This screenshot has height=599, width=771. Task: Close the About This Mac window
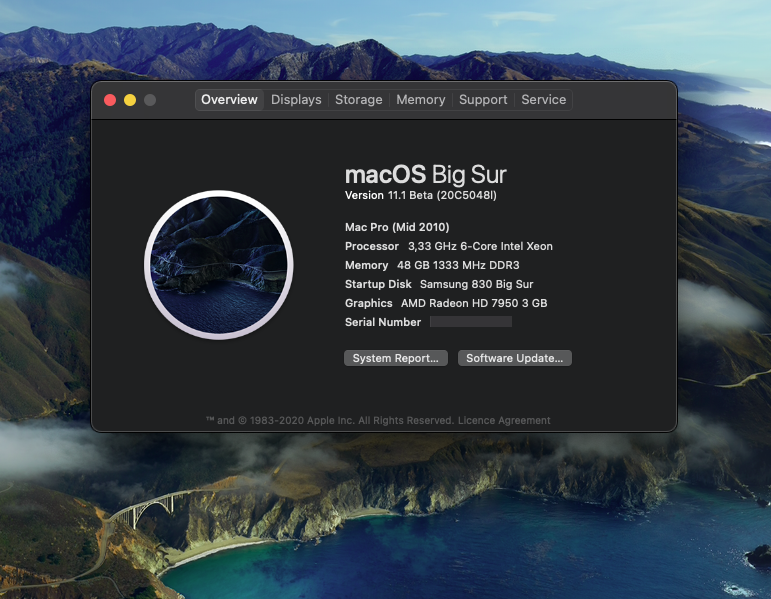[110, 100]
